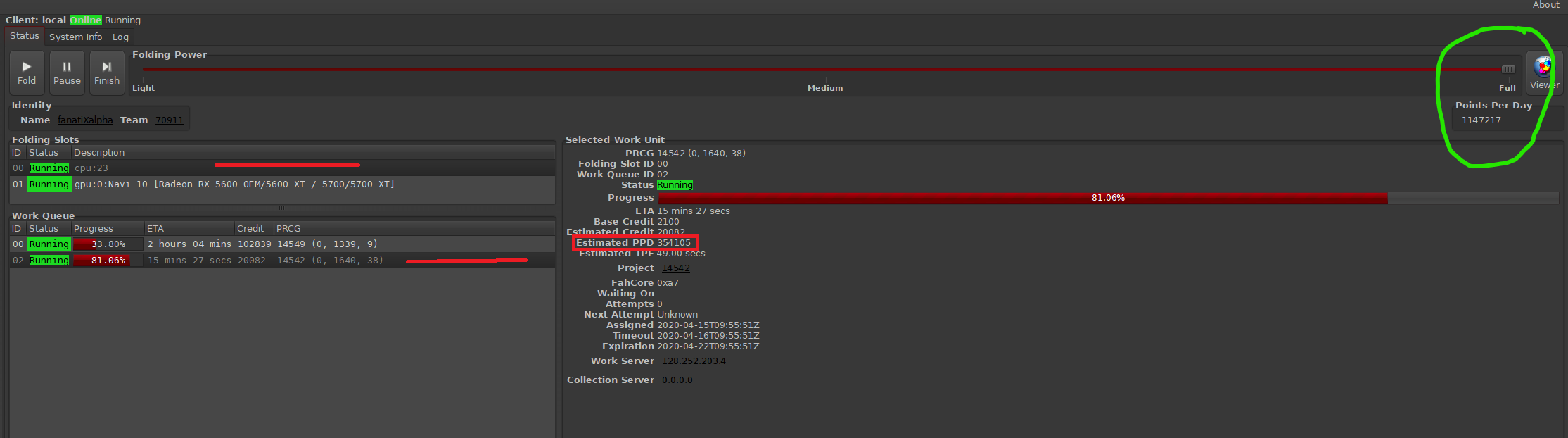Sort work queue by ETA column header
Viewport: 1568px width, 438px height.
click(x=189, y=229)
